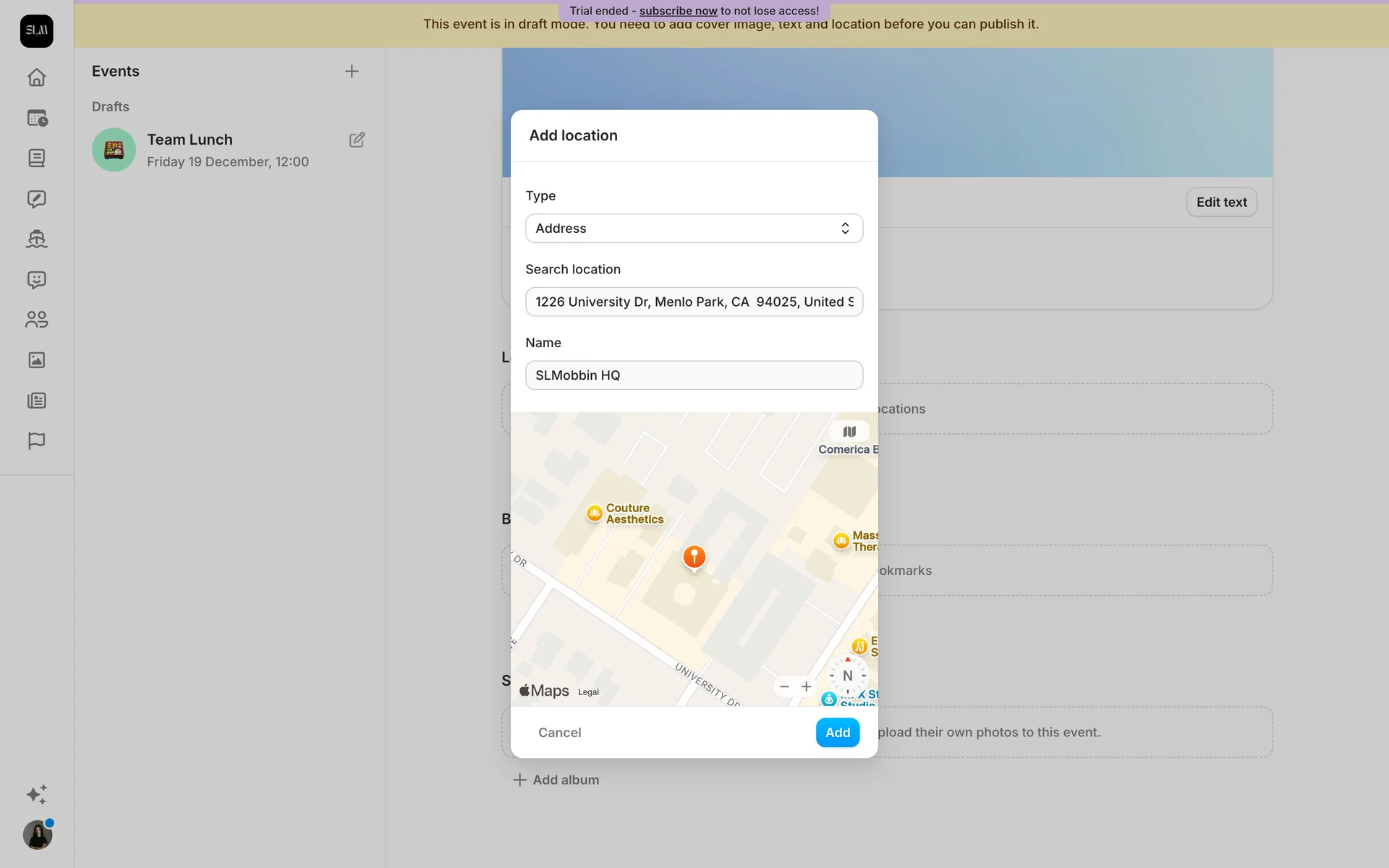Click the AI sparkles icon
1389x868 pixels.
(x=36, y=794)
